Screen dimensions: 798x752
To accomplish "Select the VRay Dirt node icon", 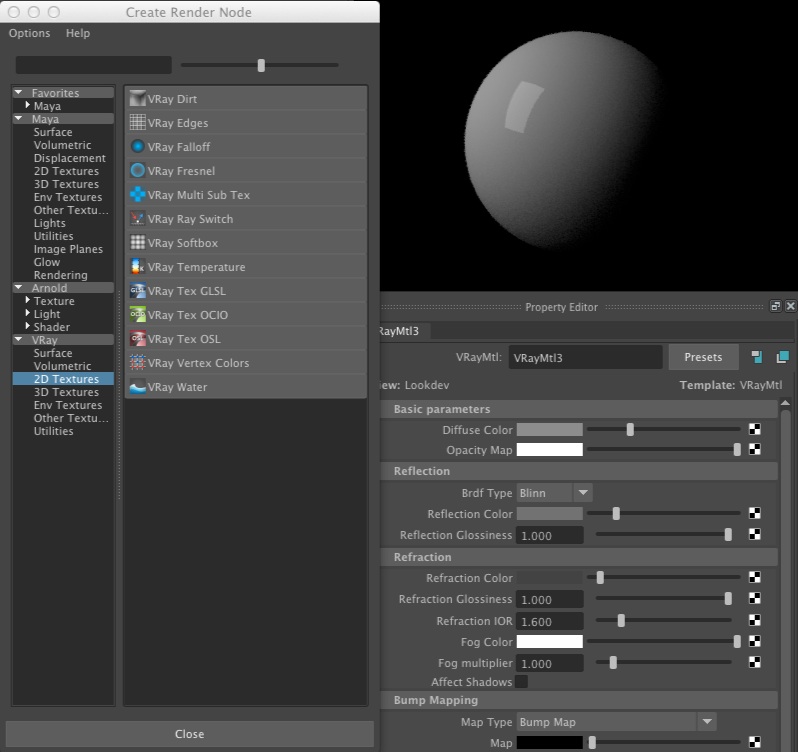I will (137, 99).
